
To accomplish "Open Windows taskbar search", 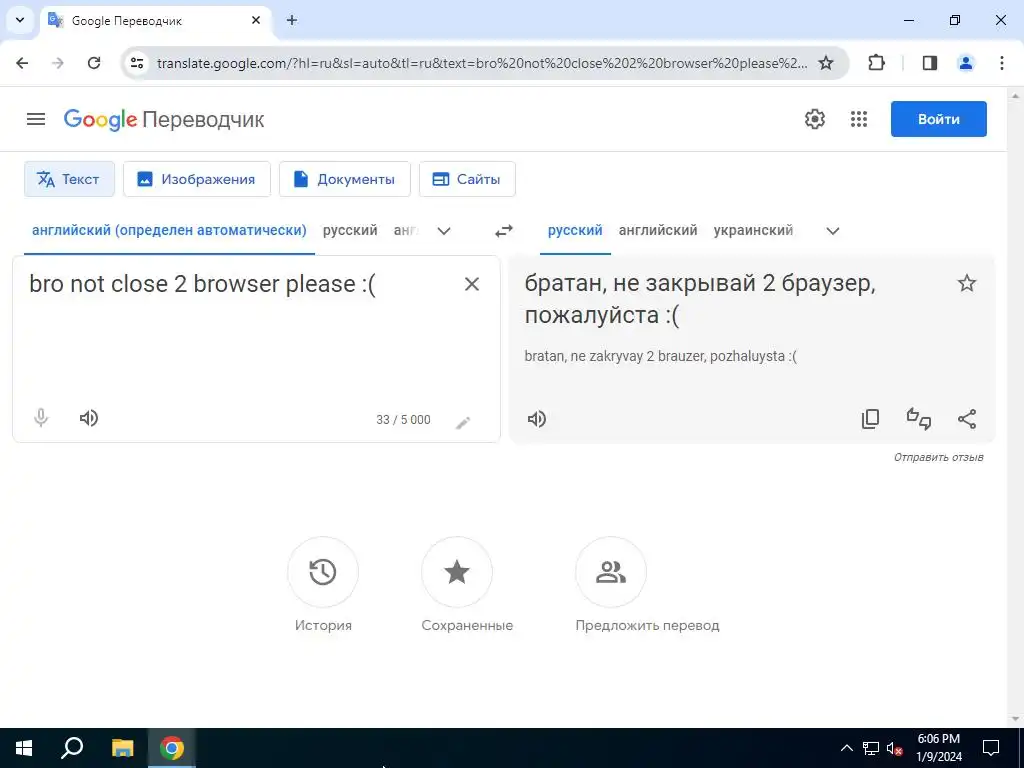I will pos(72,748).
